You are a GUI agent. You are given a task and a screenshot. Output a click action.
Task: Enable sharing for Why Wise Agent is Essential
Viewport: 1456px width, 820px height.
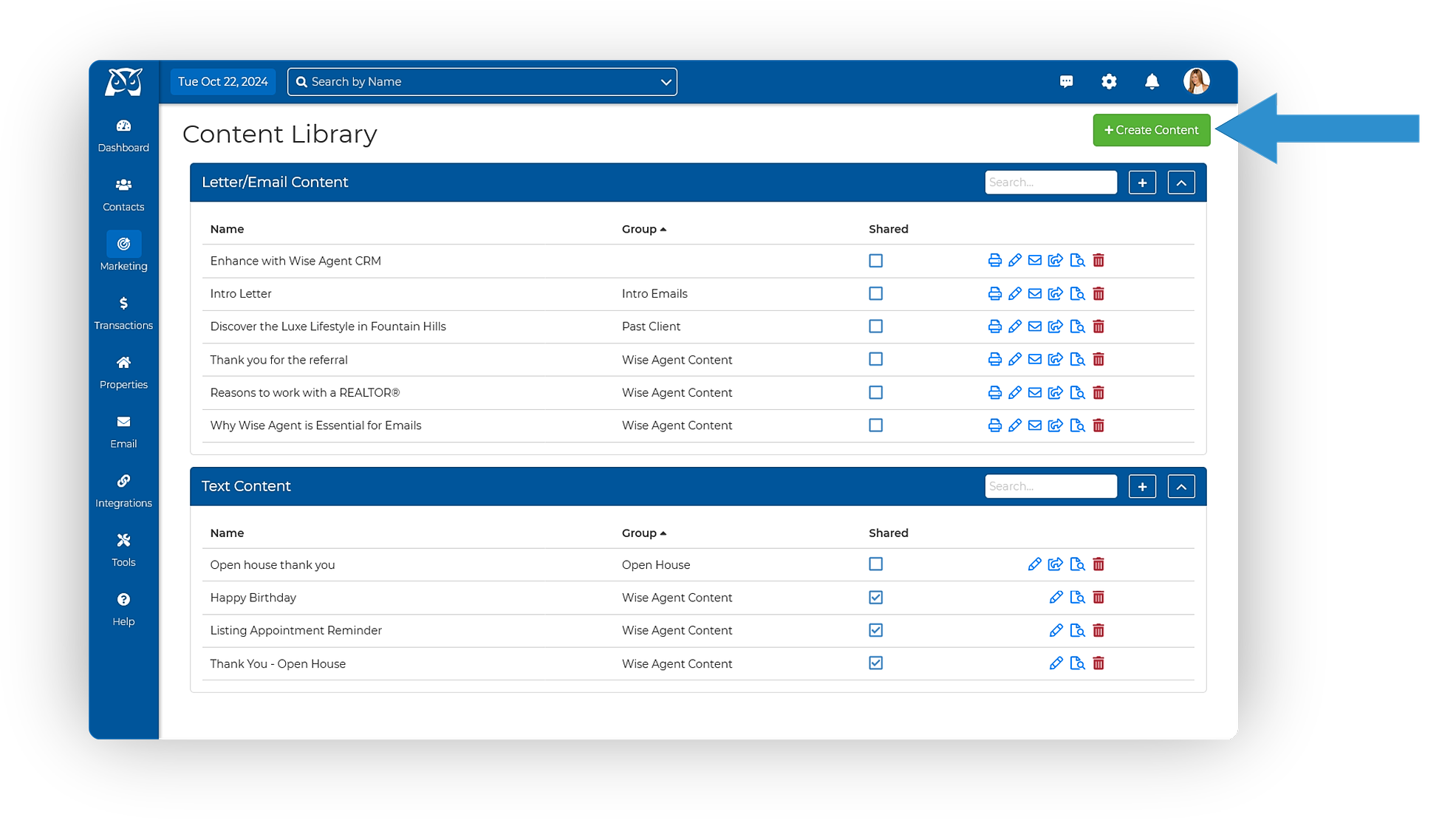coord(875,426)
